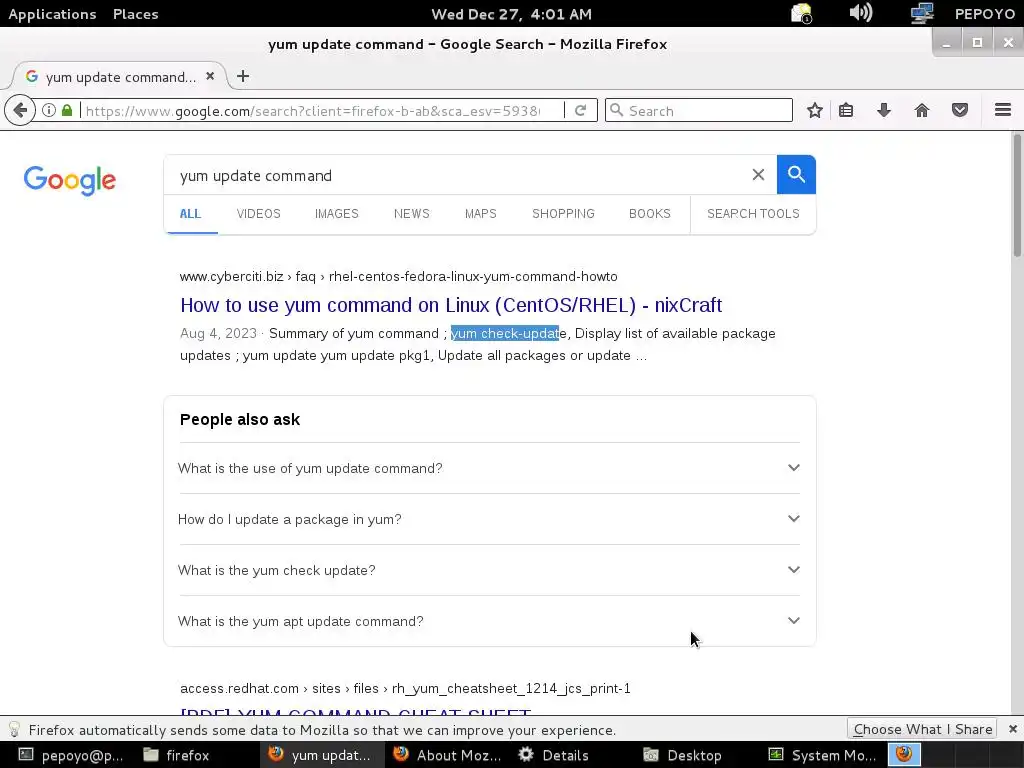
Task: Open SEARCH TOOLS options
Action: [753, 214]
